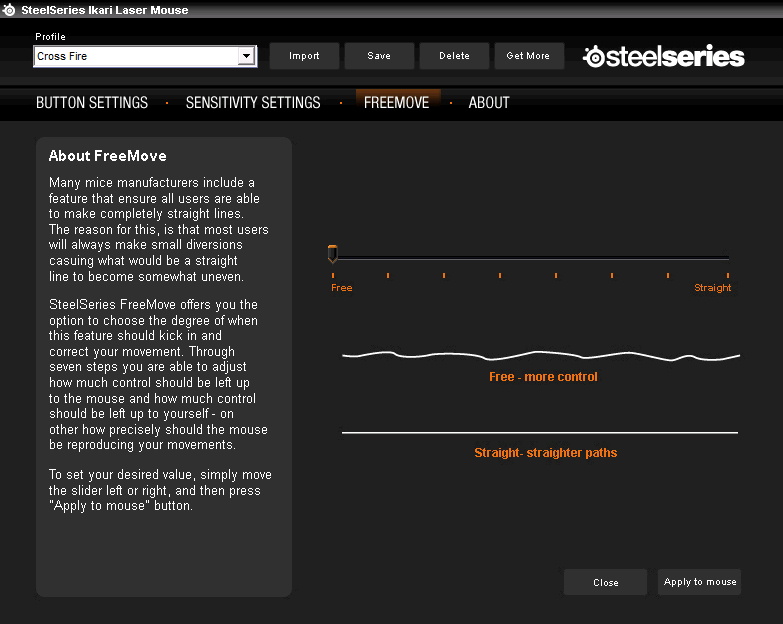The width and height of the screenshot is (783, 624).
Task: Close the settings window
Action: coord(605,582)
